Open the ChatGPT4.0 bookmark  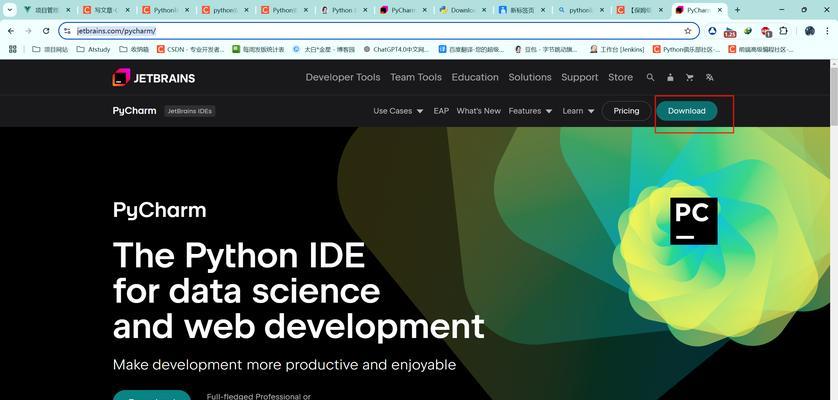pyautogui.click(x=396, y=49)
